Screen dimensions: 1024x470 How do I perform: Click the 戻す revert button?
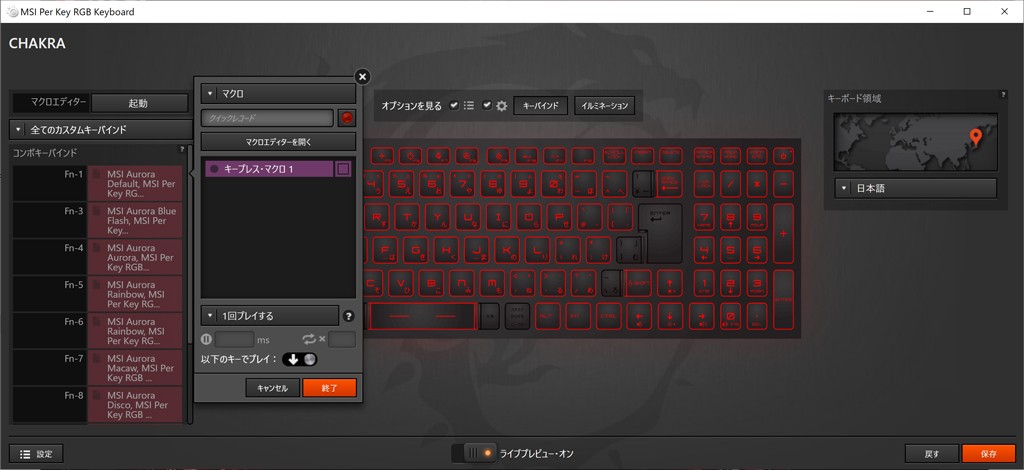tap(932, 454)
